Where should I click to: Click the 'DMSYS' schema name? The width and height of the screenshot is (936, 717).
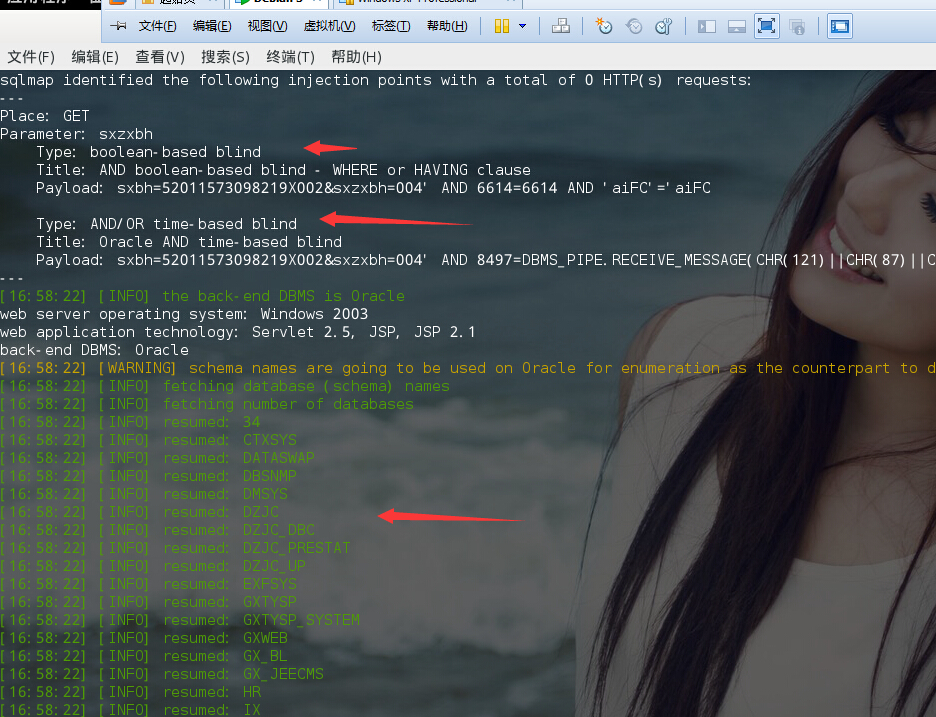coord(266,494)
